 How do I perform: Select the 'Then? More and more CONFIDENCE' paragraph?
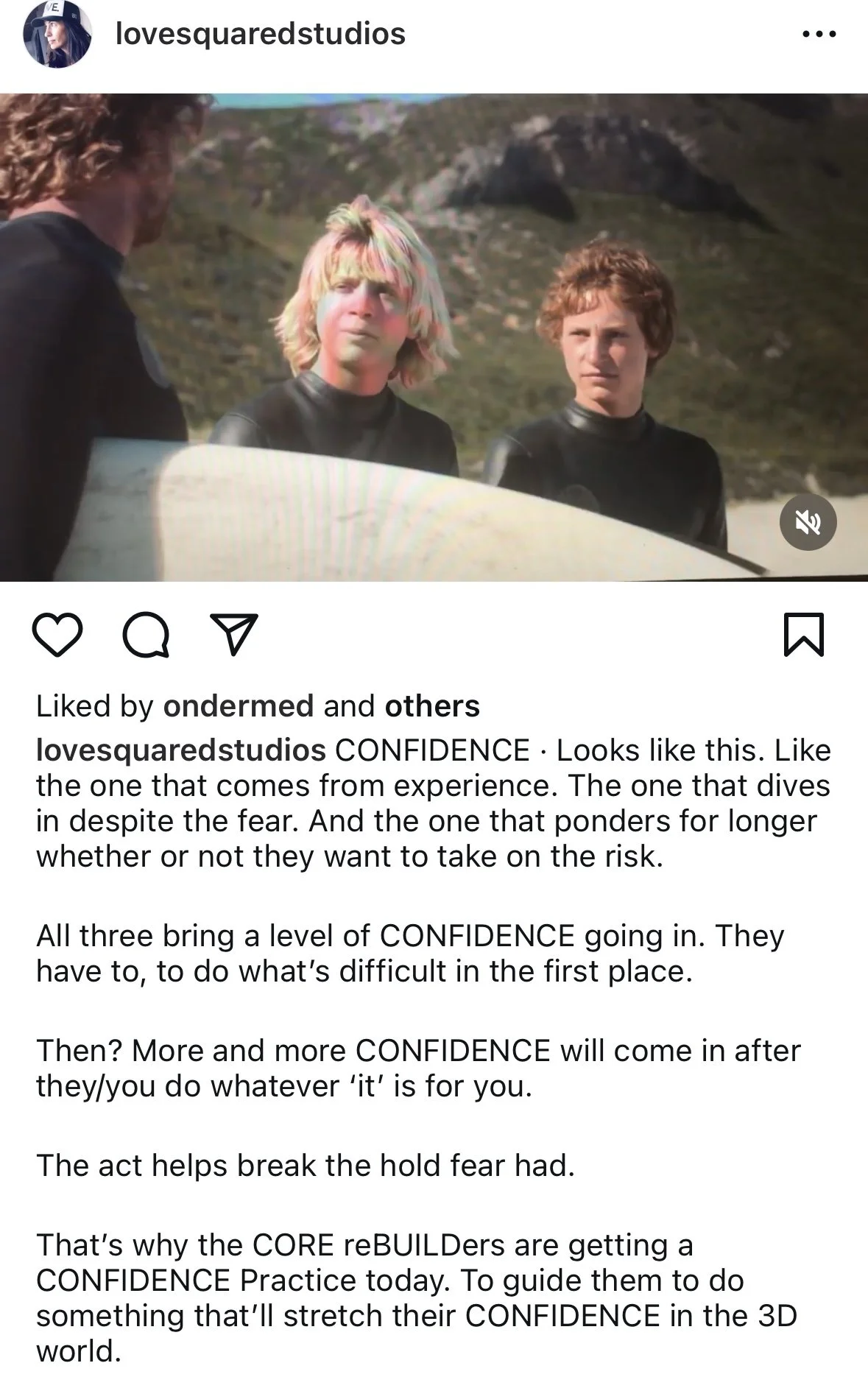(x=418, y=1068)
